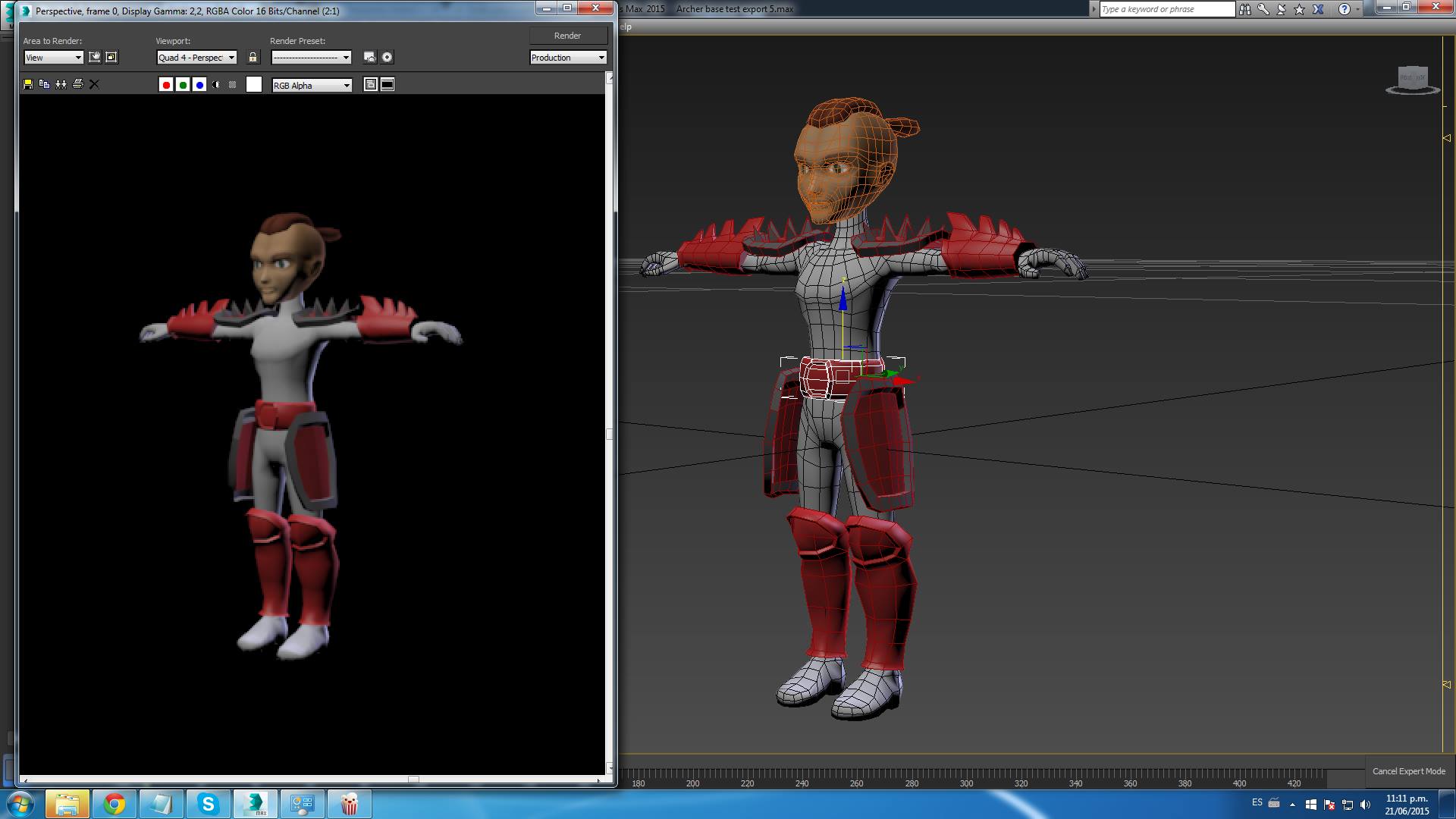The height and width of the screenshot is (819, 1456).
Task: Click the Edit Region icon
Action: [95, 58]
